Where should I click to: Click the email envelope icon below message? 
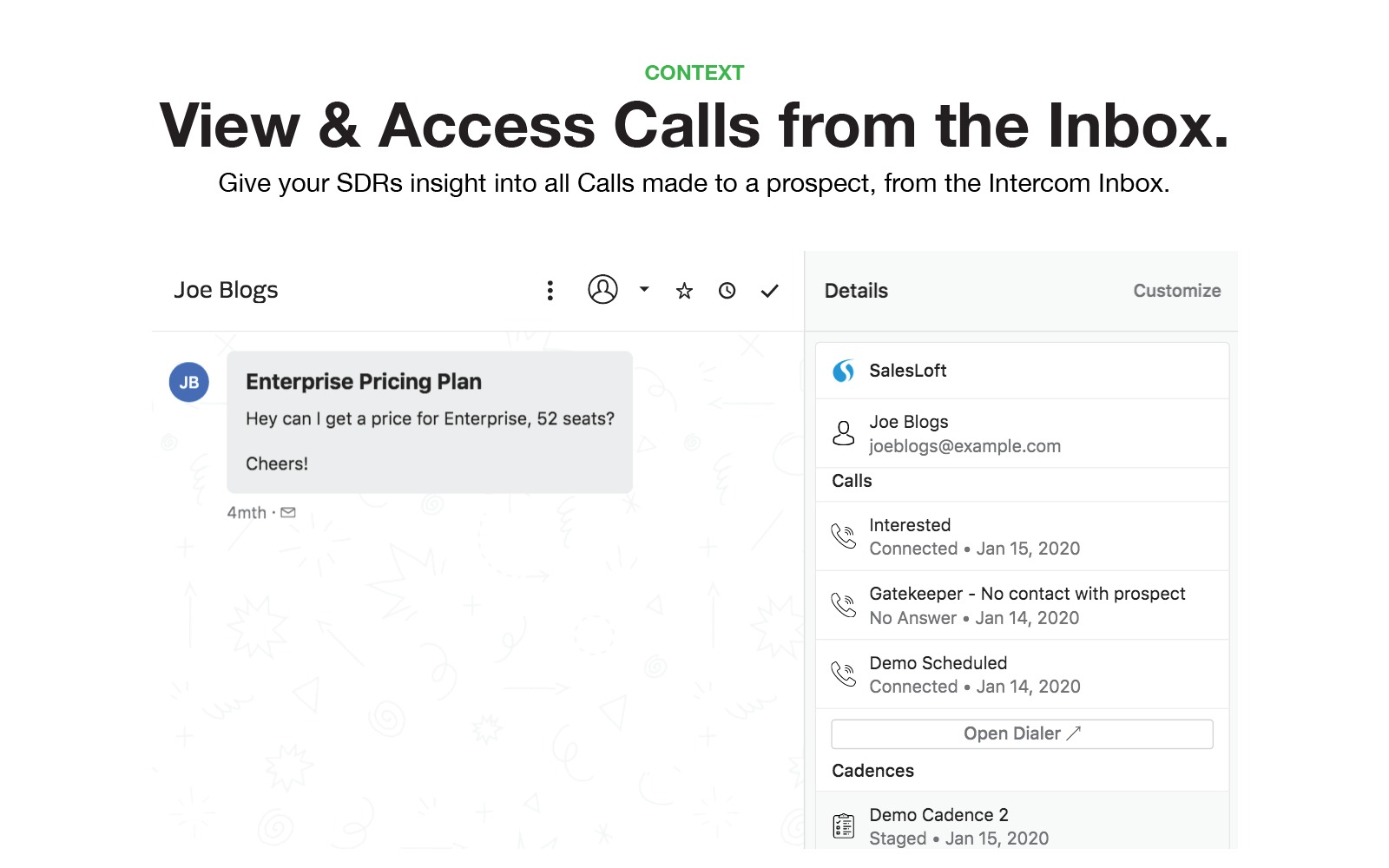(288, 513)
